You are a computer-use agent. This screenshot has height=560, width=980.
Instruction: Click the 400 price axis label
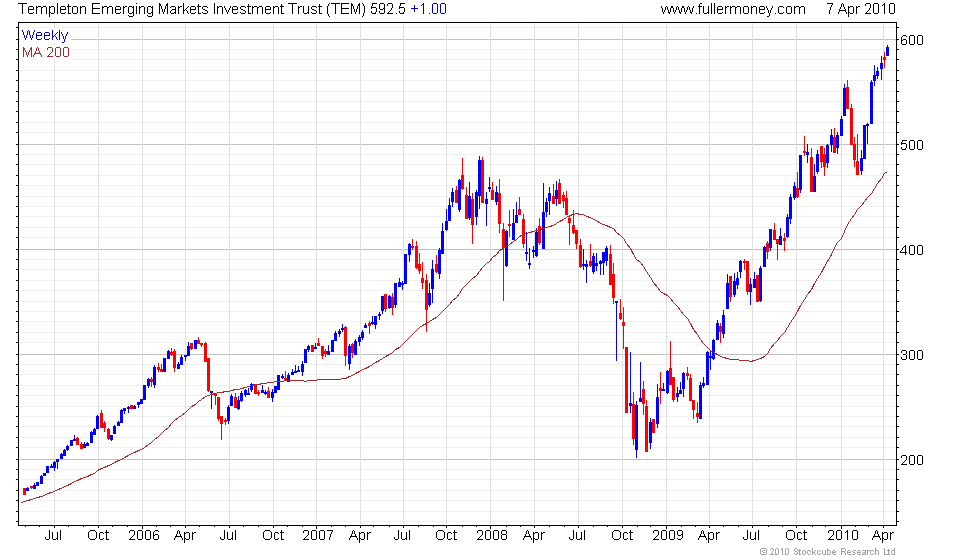tap(911, 250)
